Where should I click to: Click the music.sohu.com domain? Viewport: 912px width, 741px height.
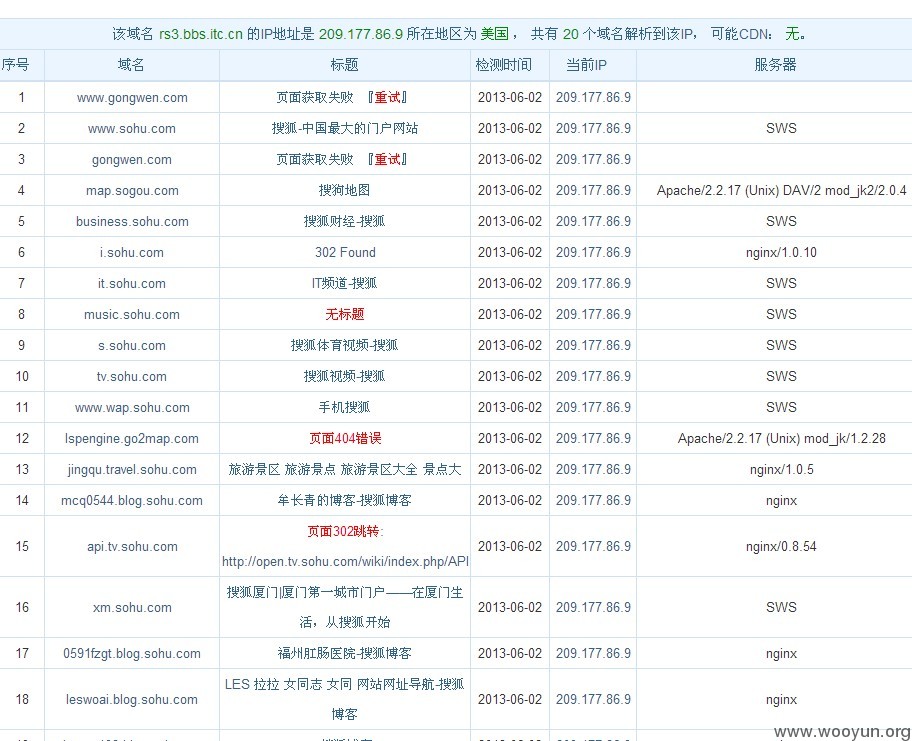132,315
